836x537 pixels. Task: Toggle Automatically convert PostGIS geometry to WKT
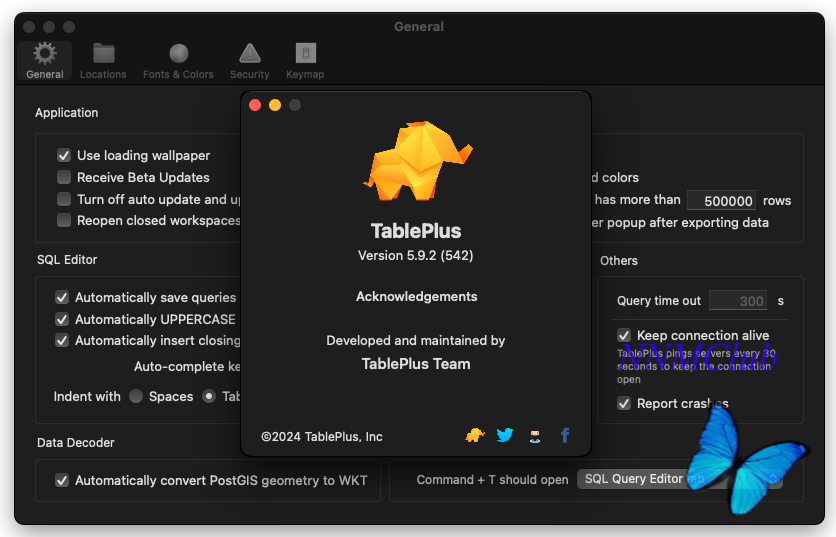coord(62,480)
